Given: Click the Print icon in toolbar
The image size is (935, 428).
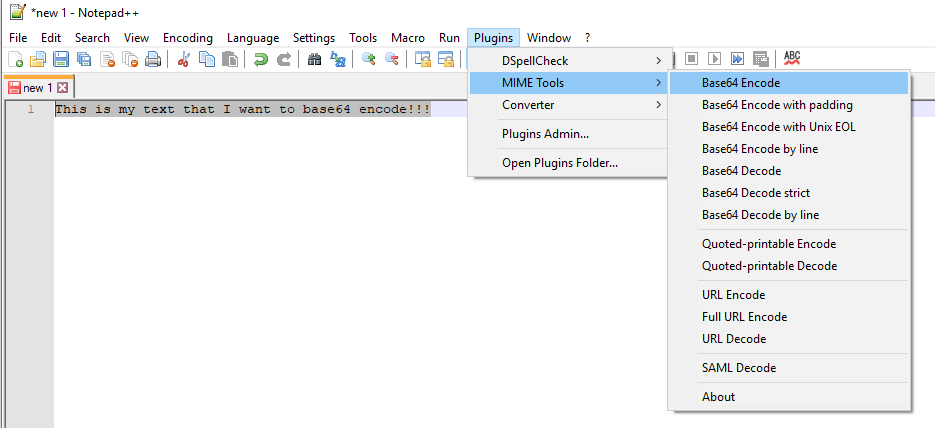Looking at the screenshot, I should (153, 59).
